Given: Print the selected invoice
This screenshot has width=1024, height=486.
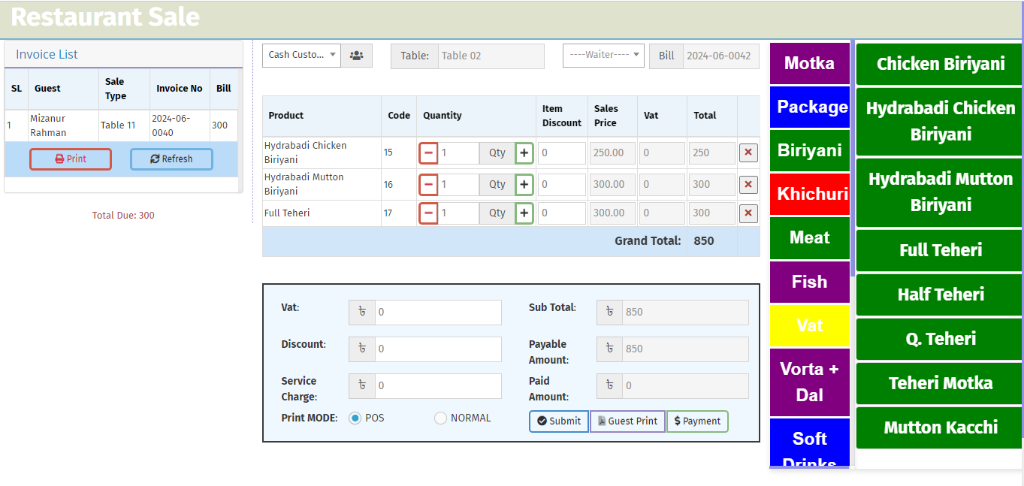Looking at the screenshot, I should [x=71, y=159].
